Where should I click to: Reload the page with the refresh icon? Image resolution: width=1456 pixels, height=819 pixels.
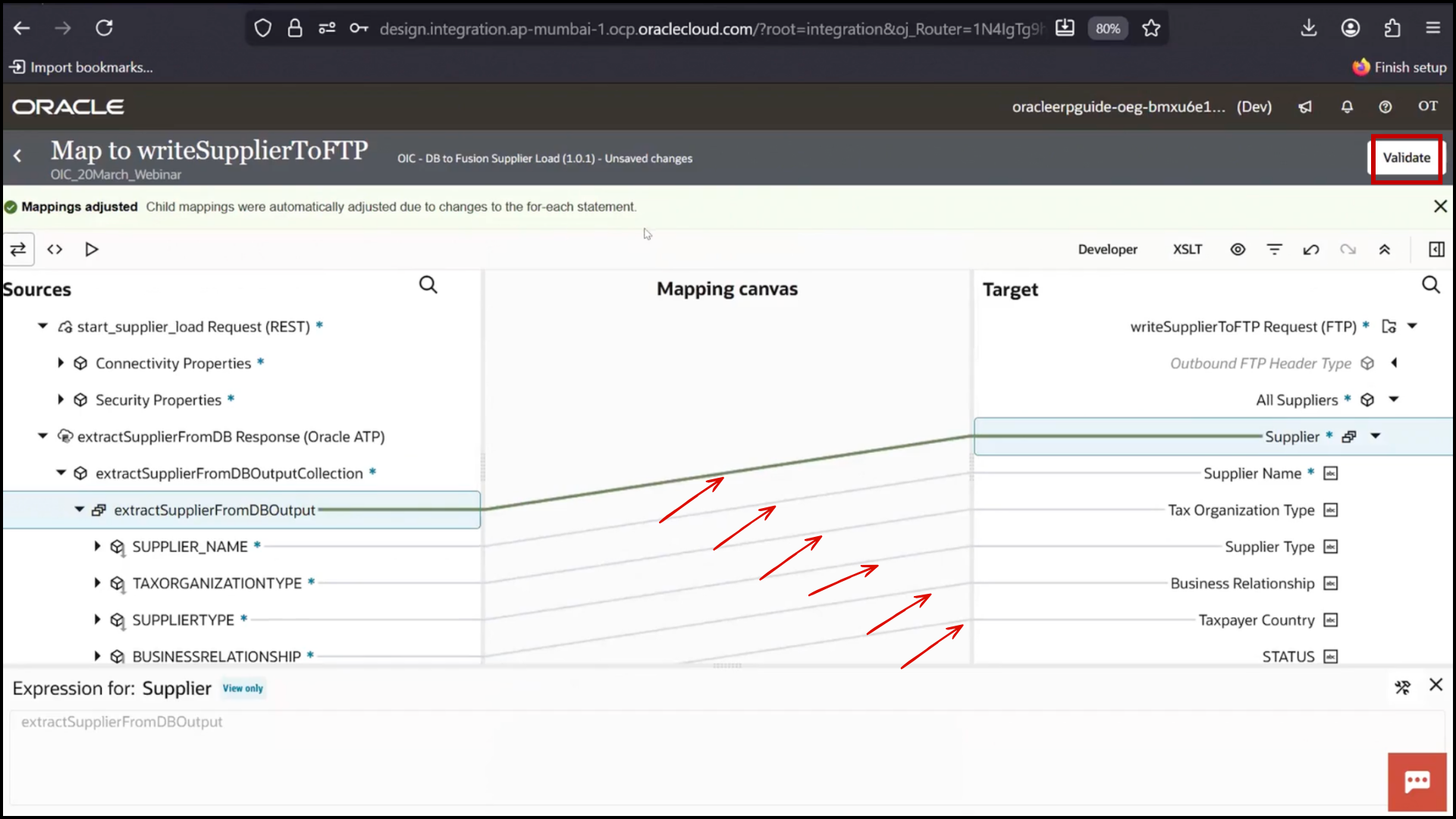(104, 28)
